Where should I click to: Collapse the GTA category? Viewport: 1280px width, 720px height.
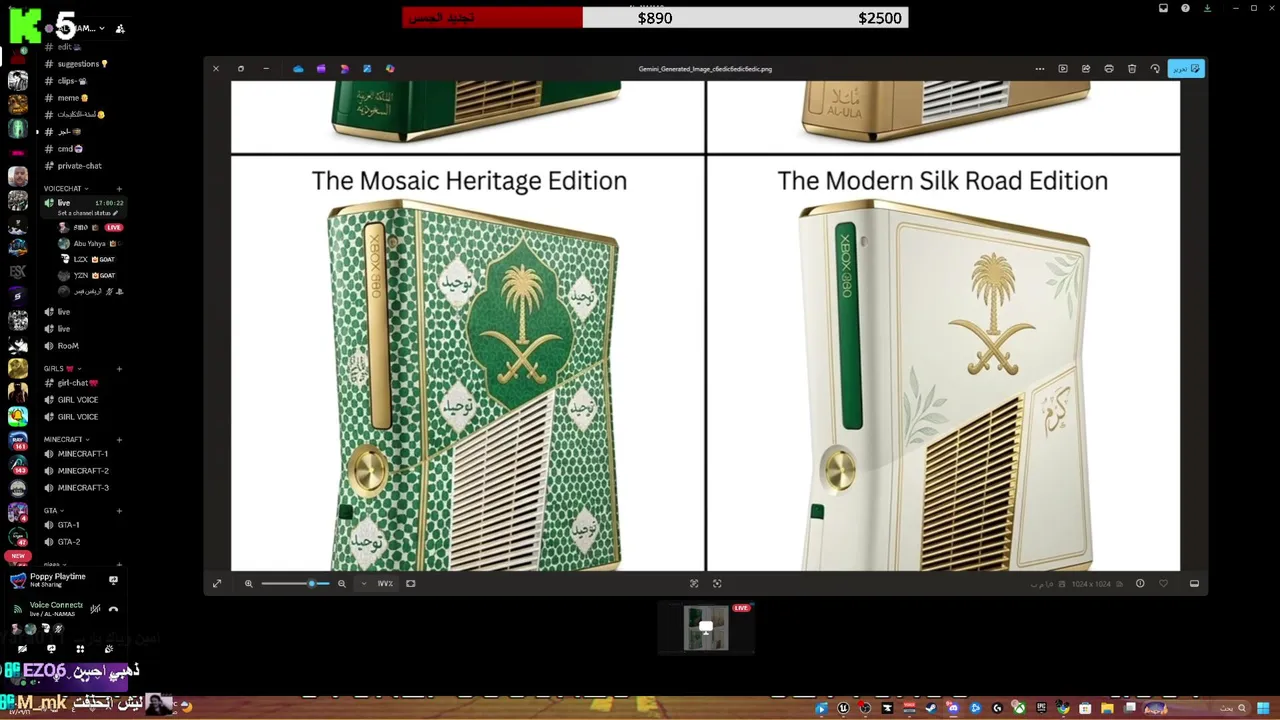coord(53,511)
